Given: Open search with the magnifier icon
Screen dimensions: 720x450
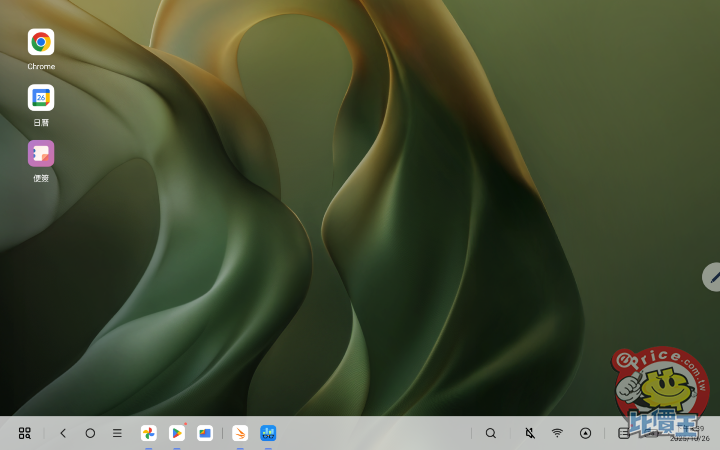Looking at the screenshot, I should [x=491, y=433].
